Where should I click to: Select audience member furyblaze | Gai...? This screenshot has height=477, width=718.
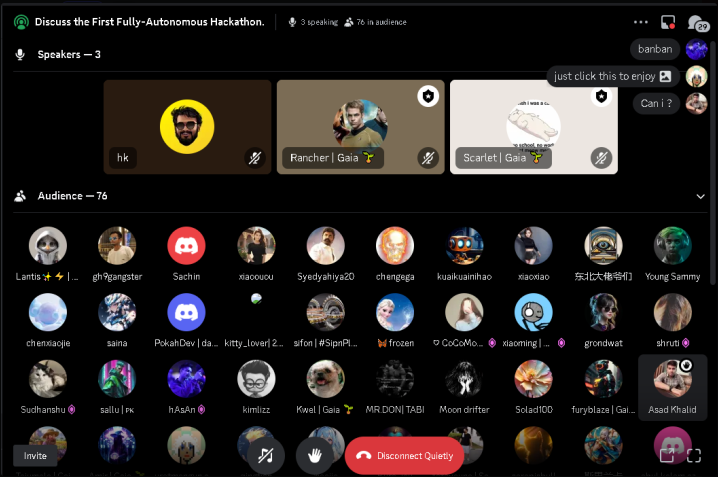(x=603, y=387)
